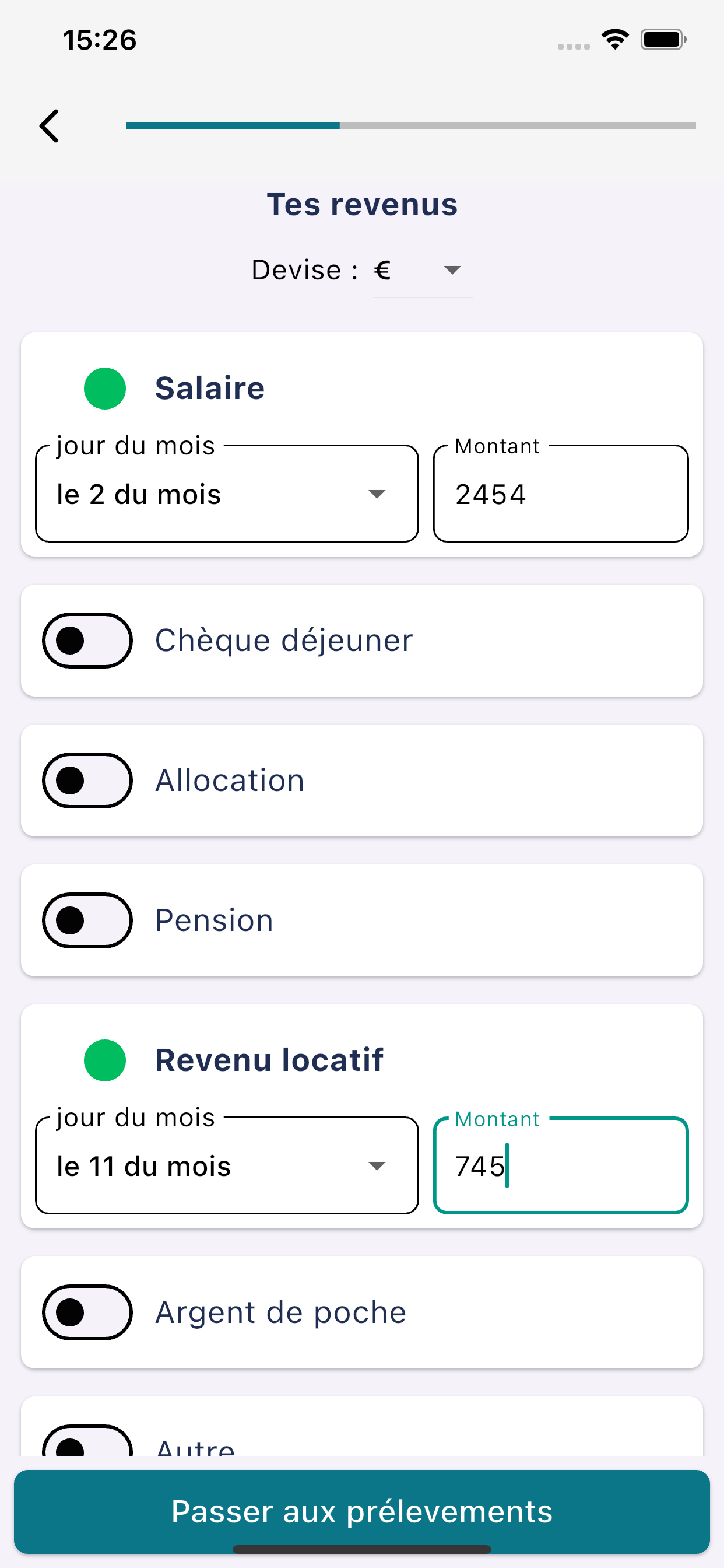Open the Devise currency dropdown
Screen dimensions: 724x1568
422,270
